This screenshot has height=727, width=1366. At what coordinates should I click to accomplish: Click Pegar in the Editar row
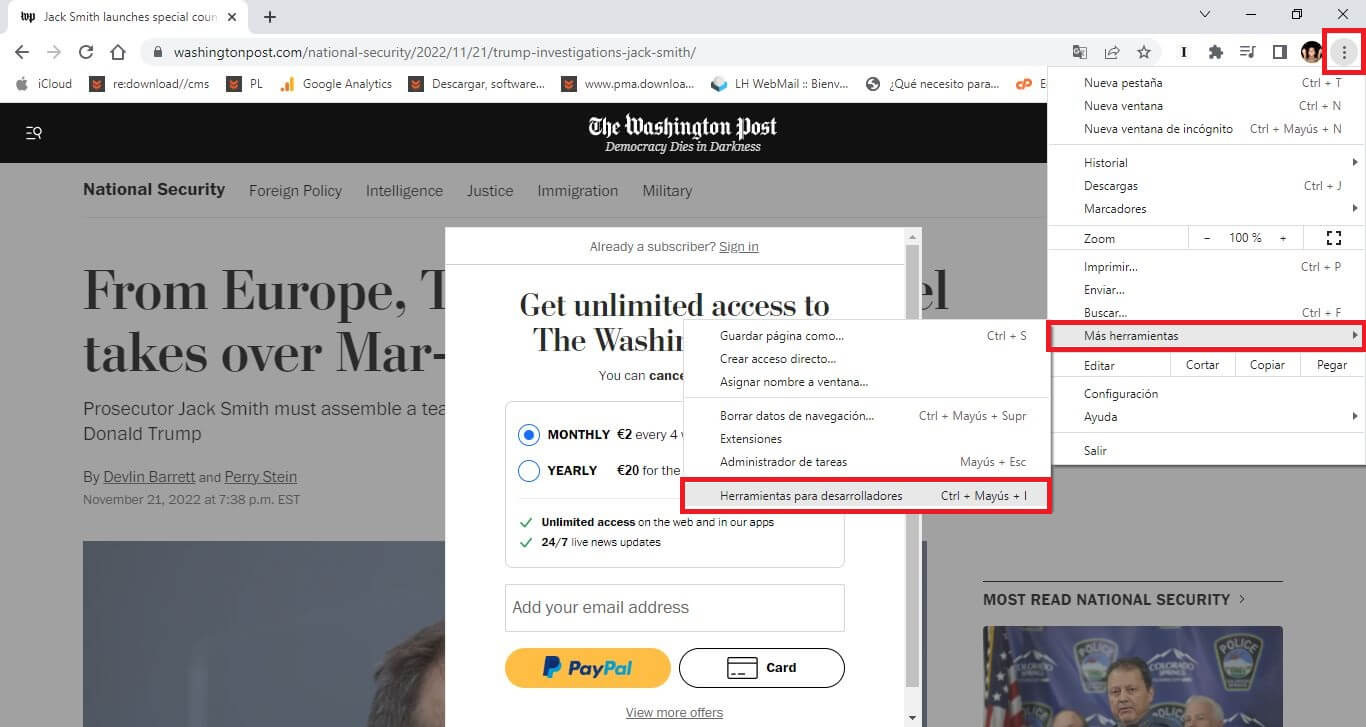point(1331,365)
